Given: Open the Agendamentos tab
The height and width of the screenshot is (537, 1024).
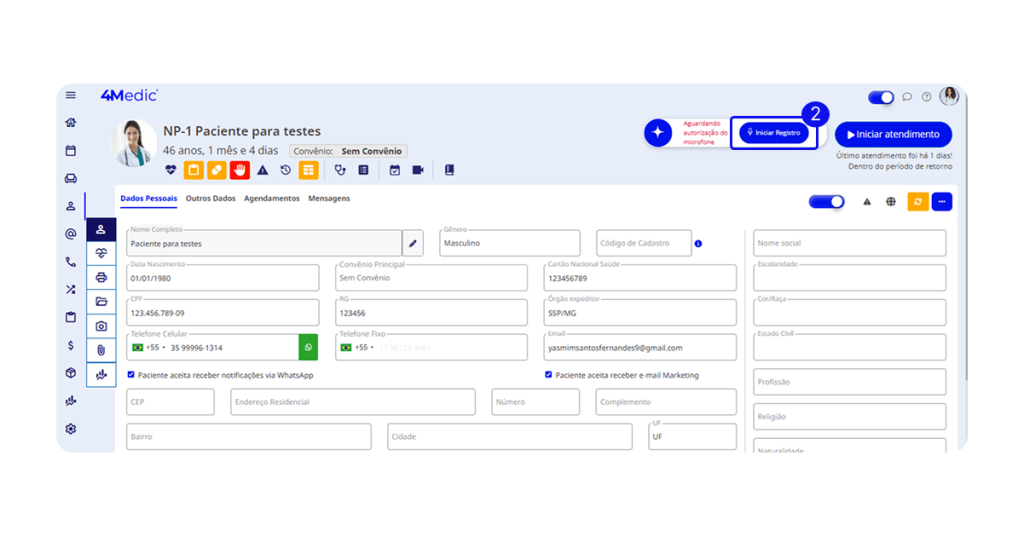Looking at the screenshot, I should 271,199.
